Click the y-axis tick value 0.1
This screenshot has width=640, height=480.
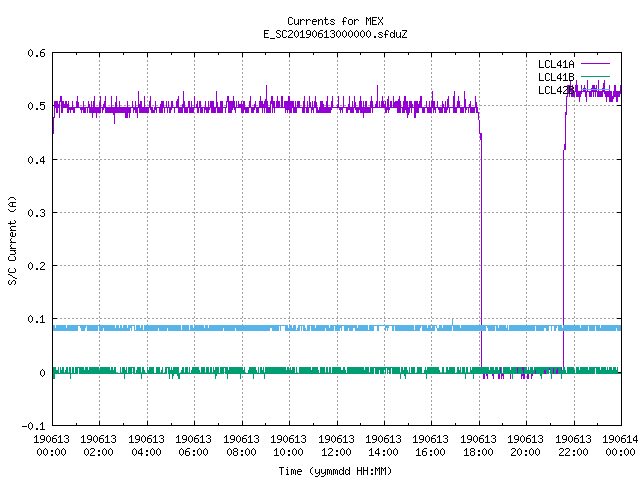tap(36, 319)
